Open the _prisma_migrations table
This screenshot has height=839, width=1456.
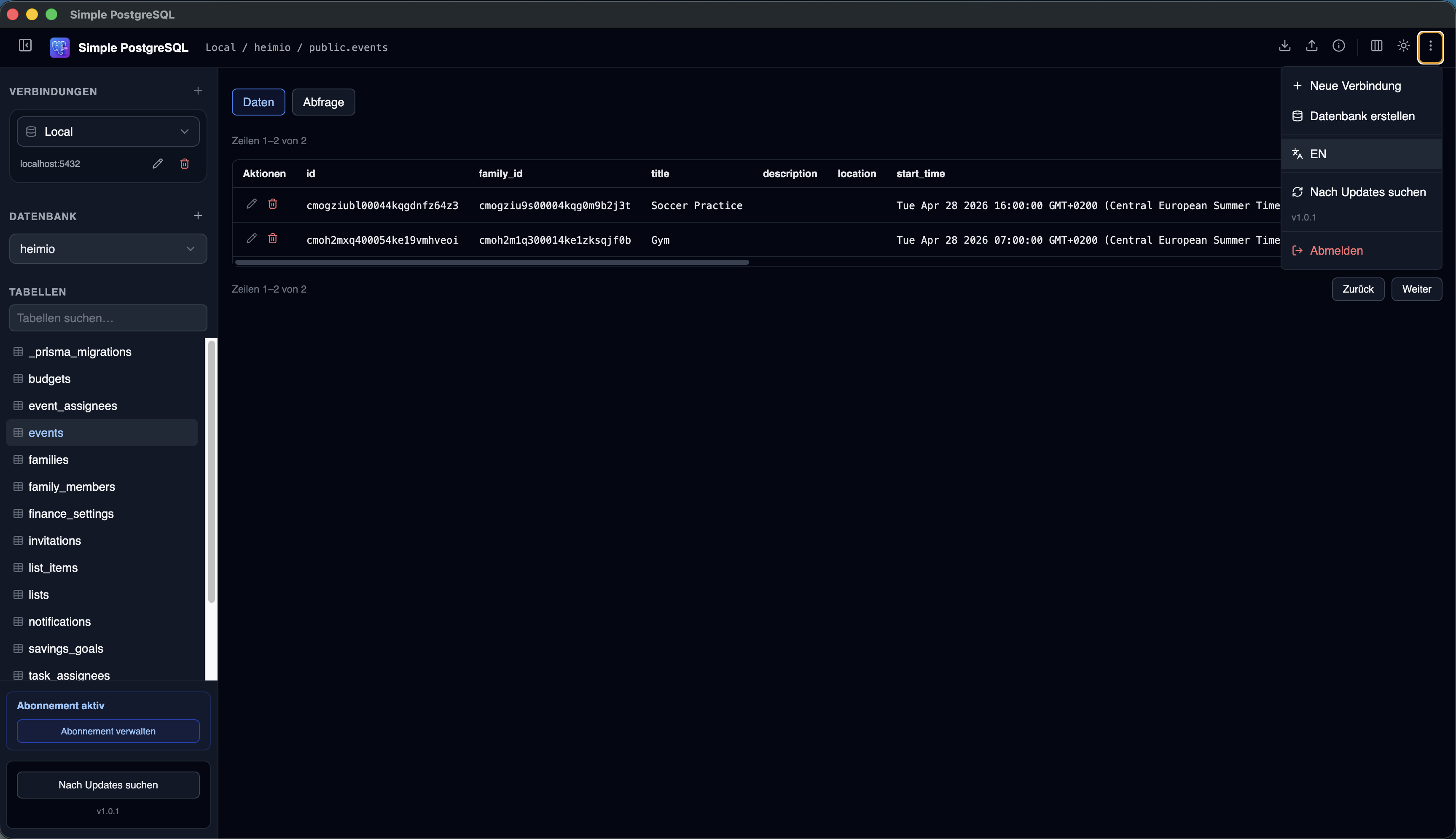point(102,352)
